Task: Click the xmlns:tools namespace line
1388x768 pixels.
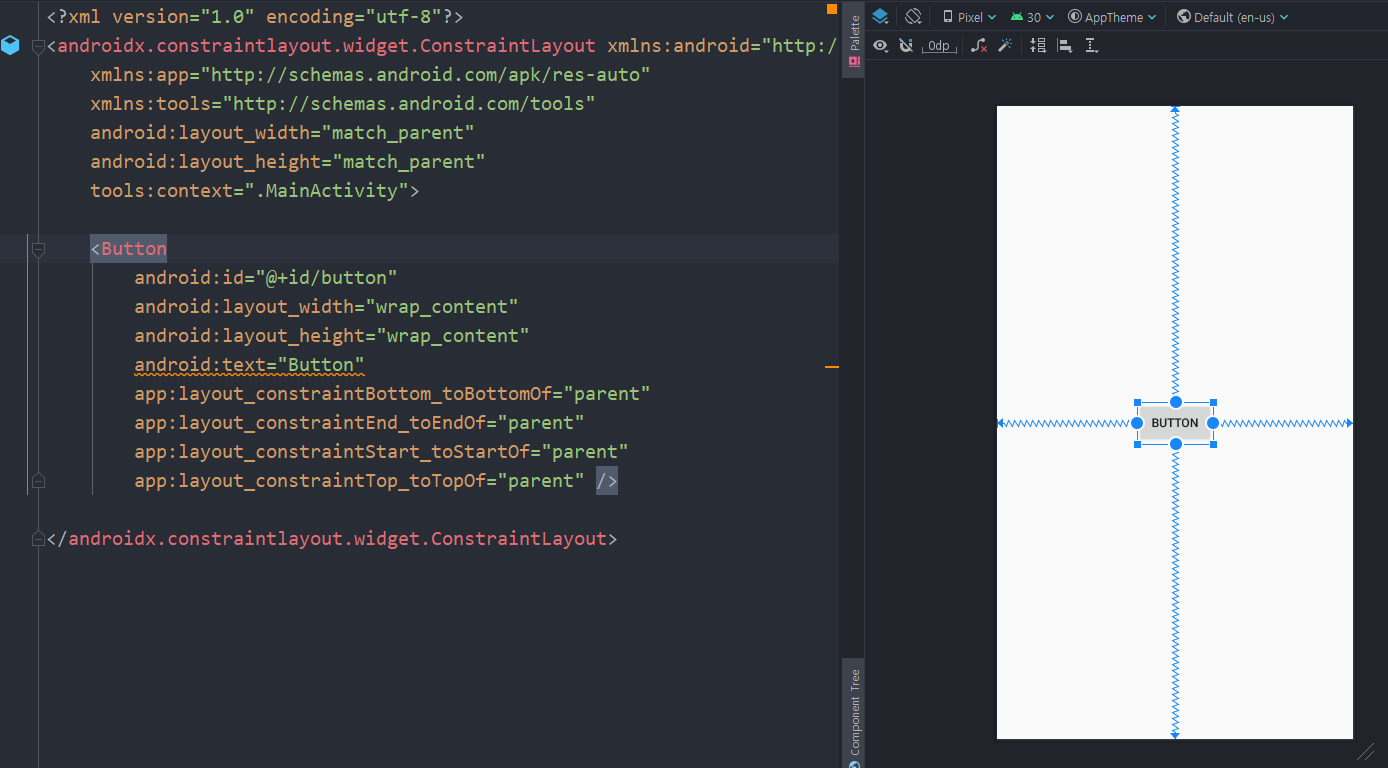Action: [x=343, y=104]
